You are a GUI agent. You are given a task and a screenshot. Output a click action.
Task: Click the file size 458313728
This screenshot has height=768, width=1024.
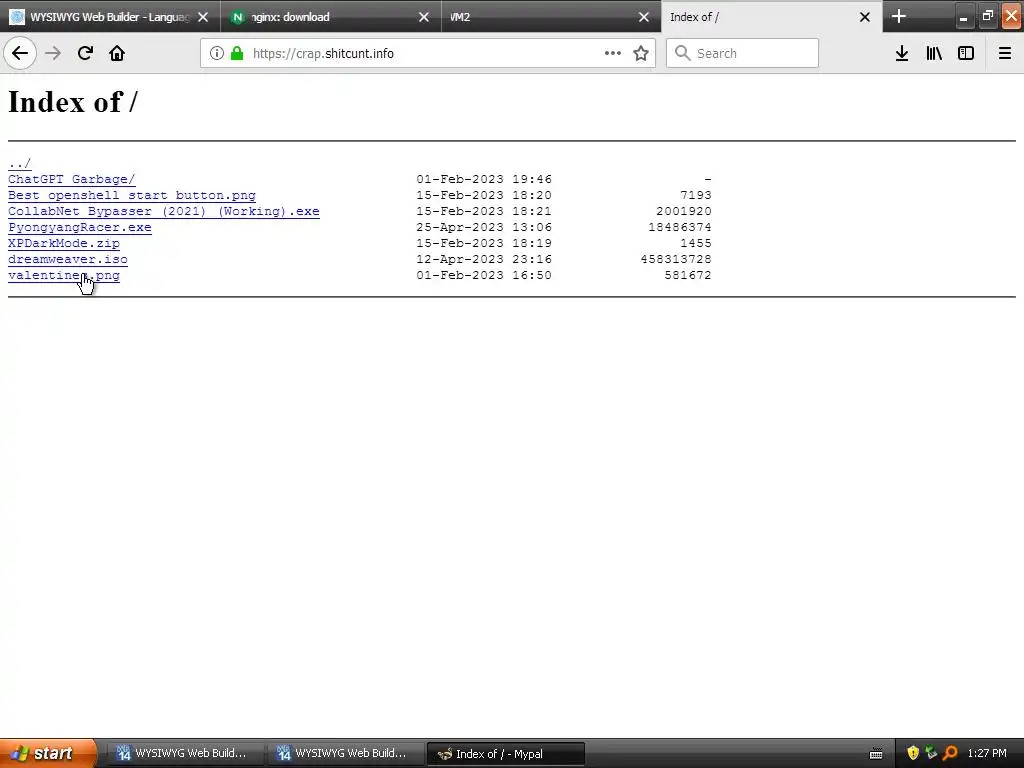point(676,259)
